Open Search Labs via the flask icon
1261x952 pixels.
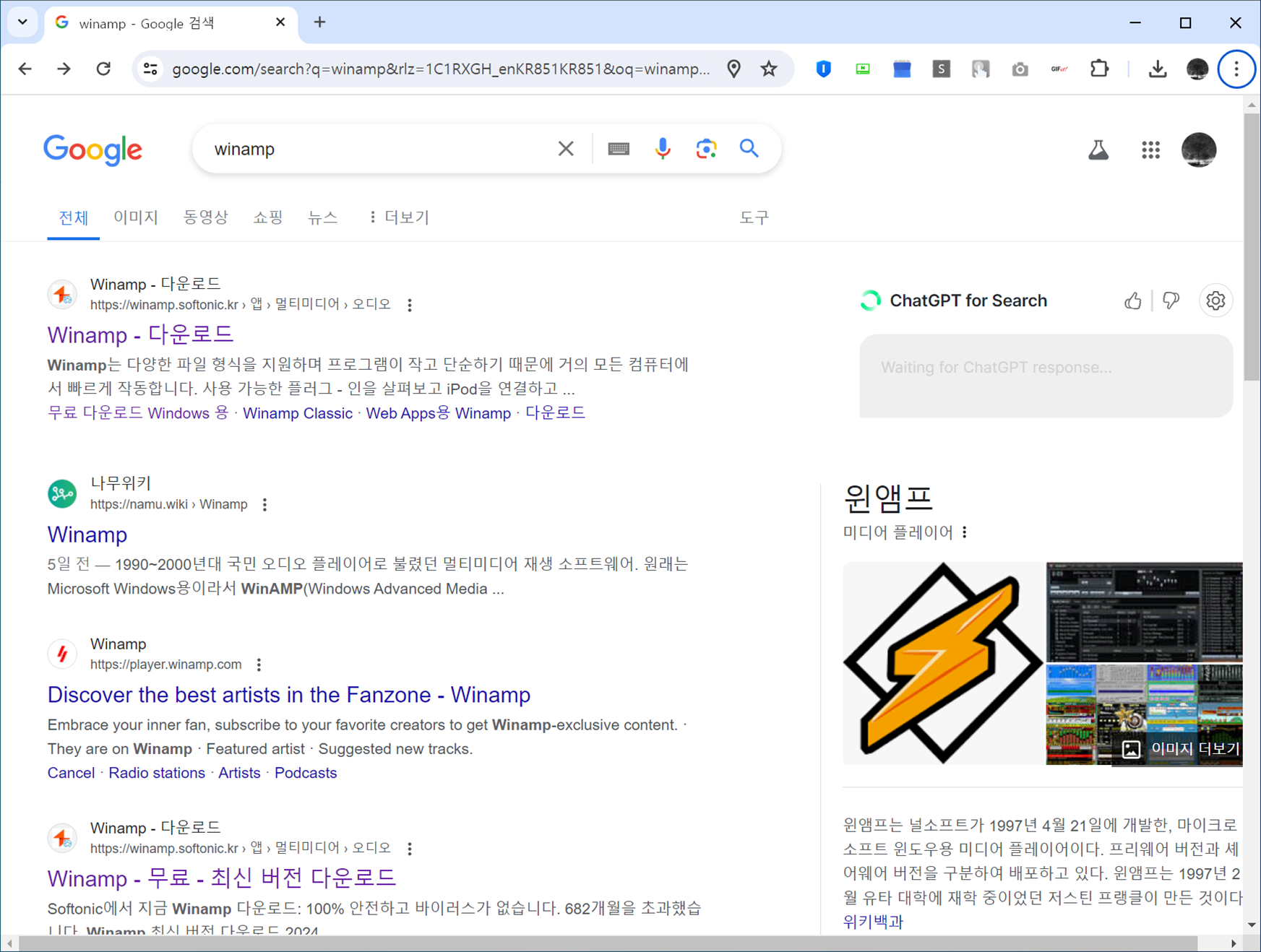coord(1098,150)
